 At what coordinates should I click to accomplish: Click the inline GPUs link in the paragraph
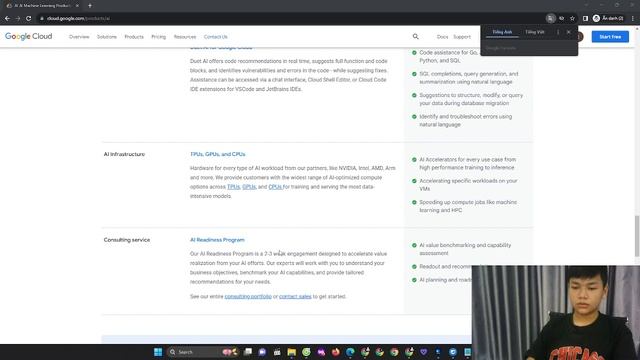(249, 187)
